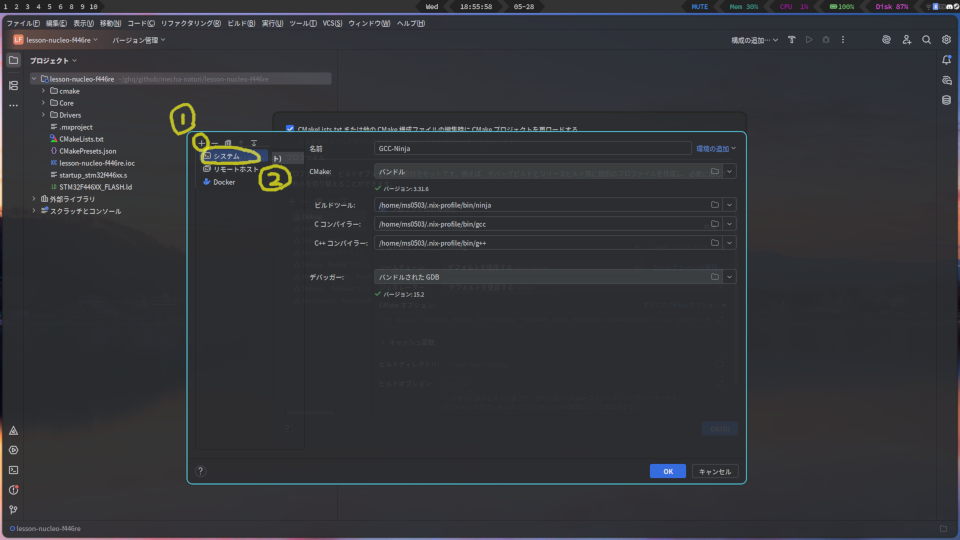Toggle CMakeLists.txt reload-on-edit checkbox
The width and height of the screenshot is (960, 540).
[290, 129]
